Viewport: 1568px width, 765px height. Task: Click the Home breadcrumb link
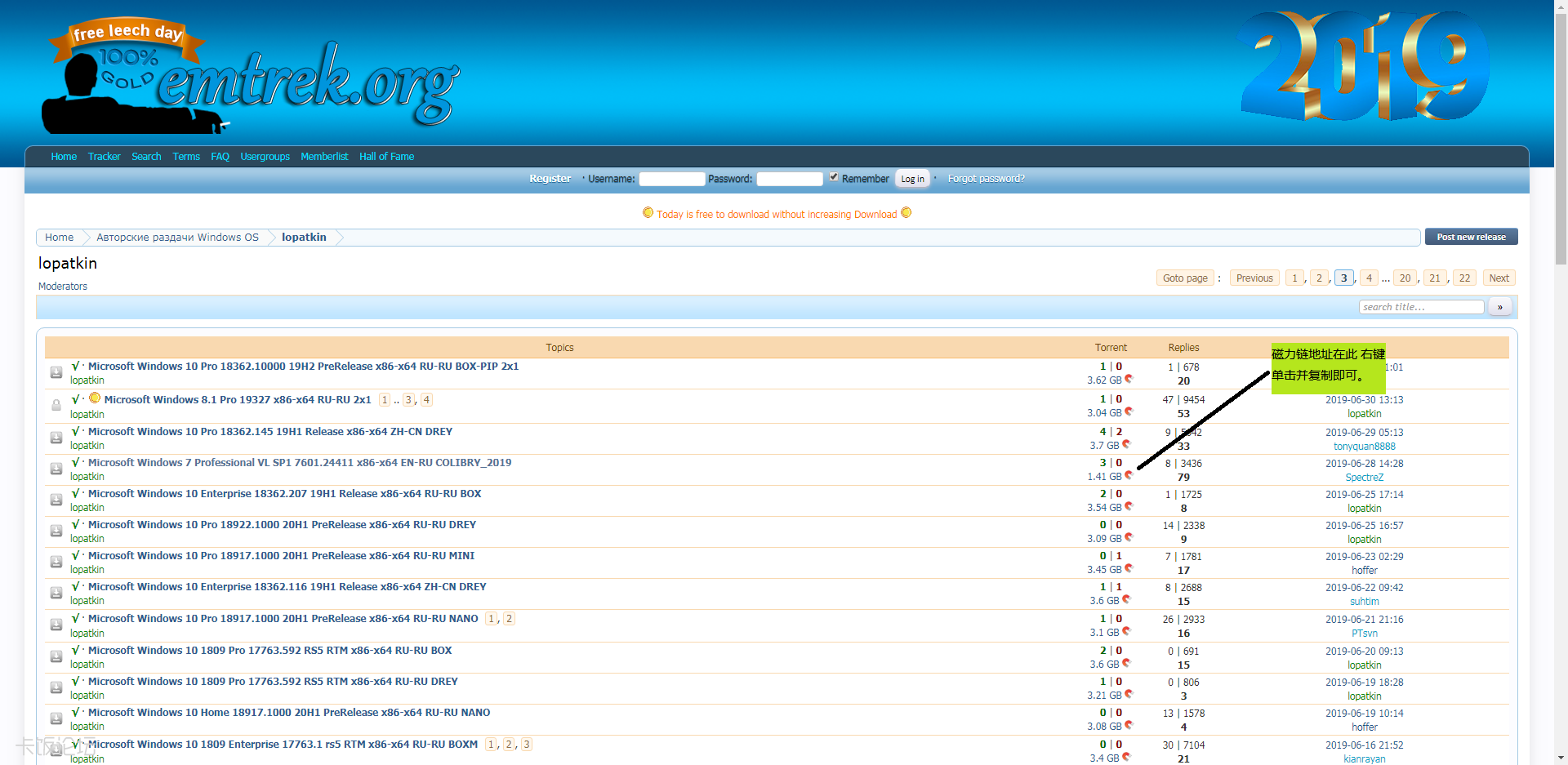point(59,238)
